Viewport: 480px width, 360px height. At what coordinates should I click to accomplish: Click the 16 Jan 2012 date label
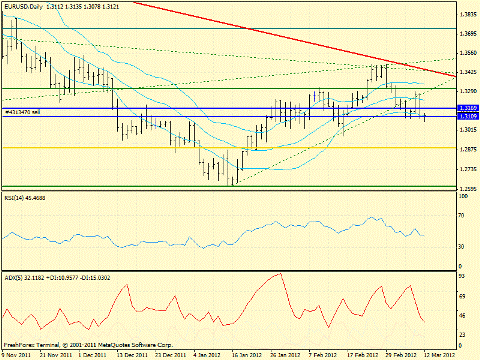pos(247,355)
